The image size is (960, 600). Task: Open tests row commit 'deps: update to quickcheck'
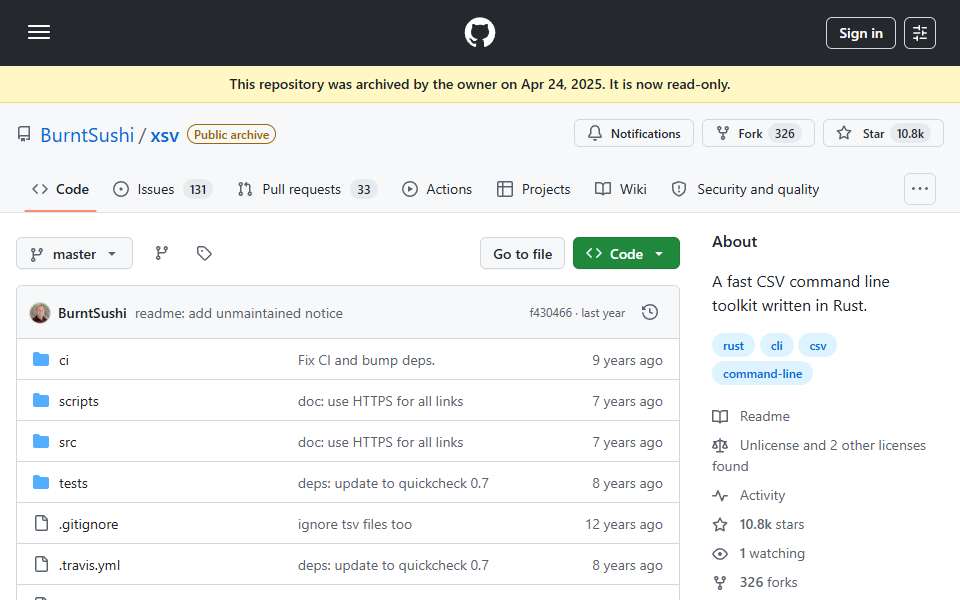tap(393, 483)
